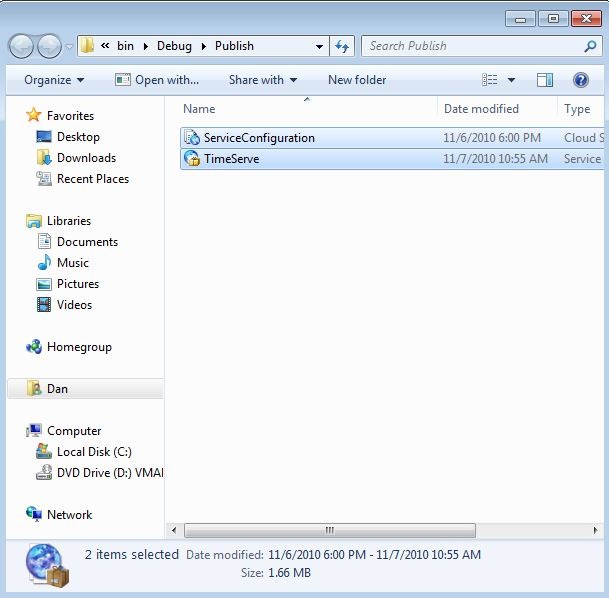609x598 pixels.
Task: Open Homegroup in sidebar
Action: coord(79,347)
